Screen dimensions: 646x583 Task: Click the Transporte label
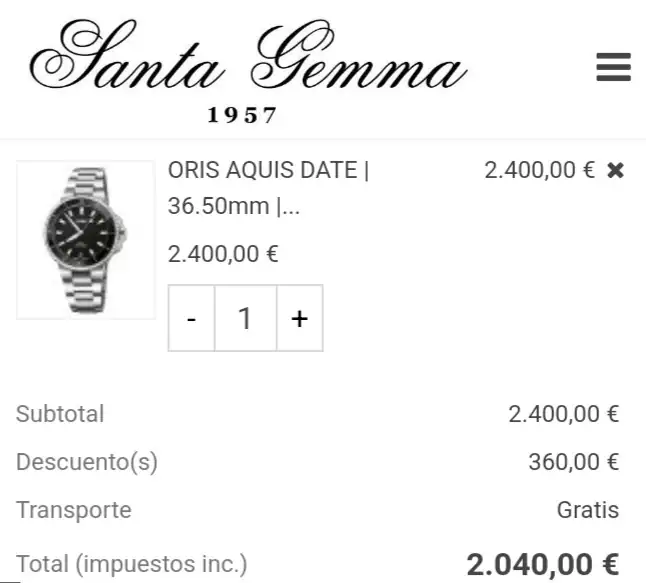tap(74, 510)
